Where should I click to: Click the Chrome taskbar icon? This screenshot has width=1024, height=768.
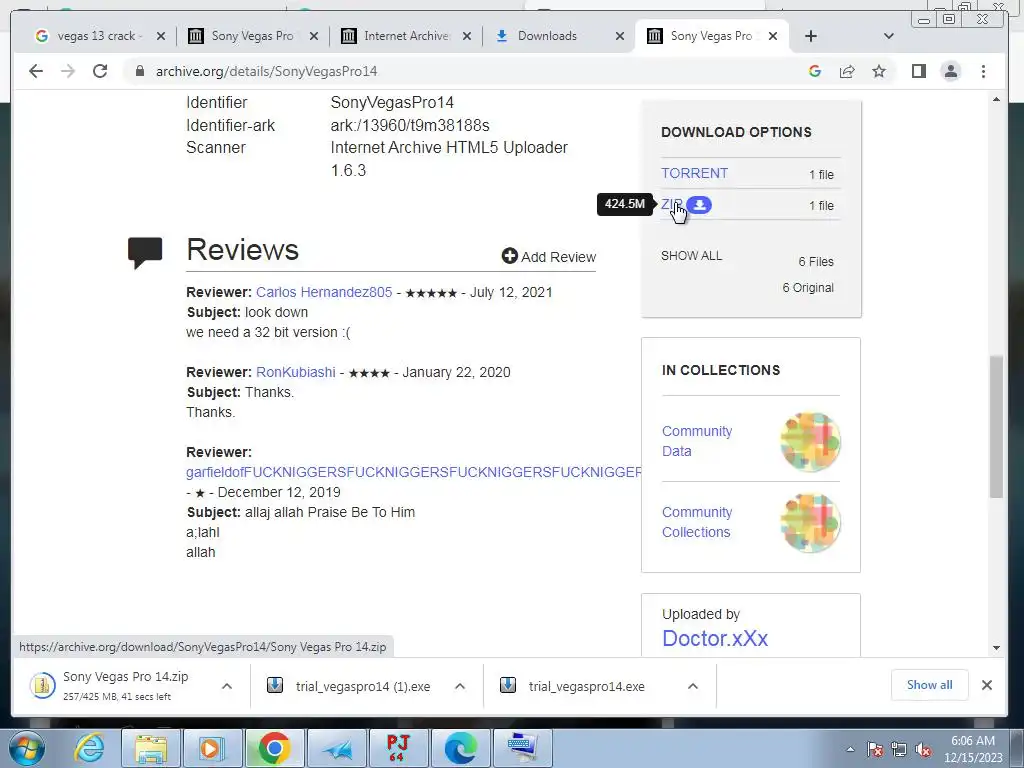274,748
